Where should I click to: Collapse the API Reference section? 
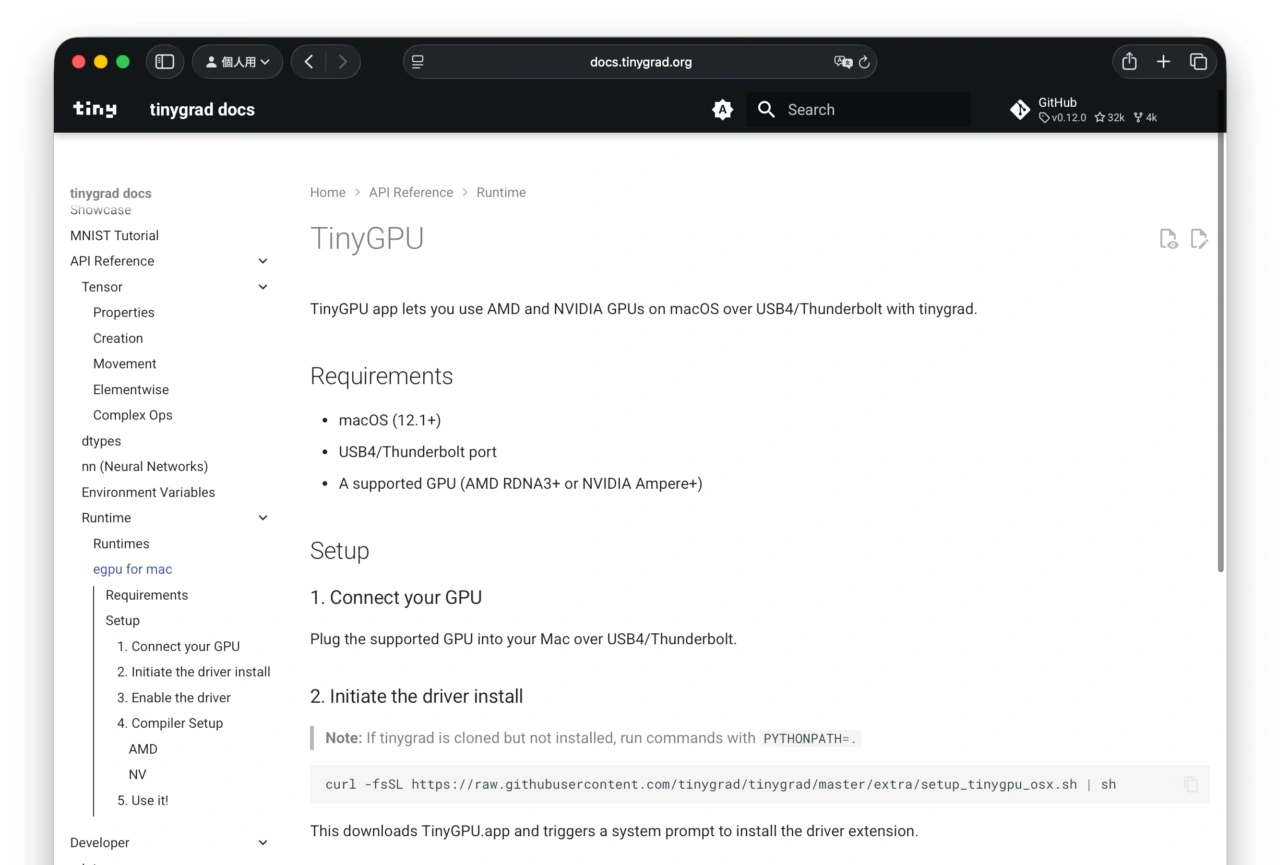[x=263, y=261]
